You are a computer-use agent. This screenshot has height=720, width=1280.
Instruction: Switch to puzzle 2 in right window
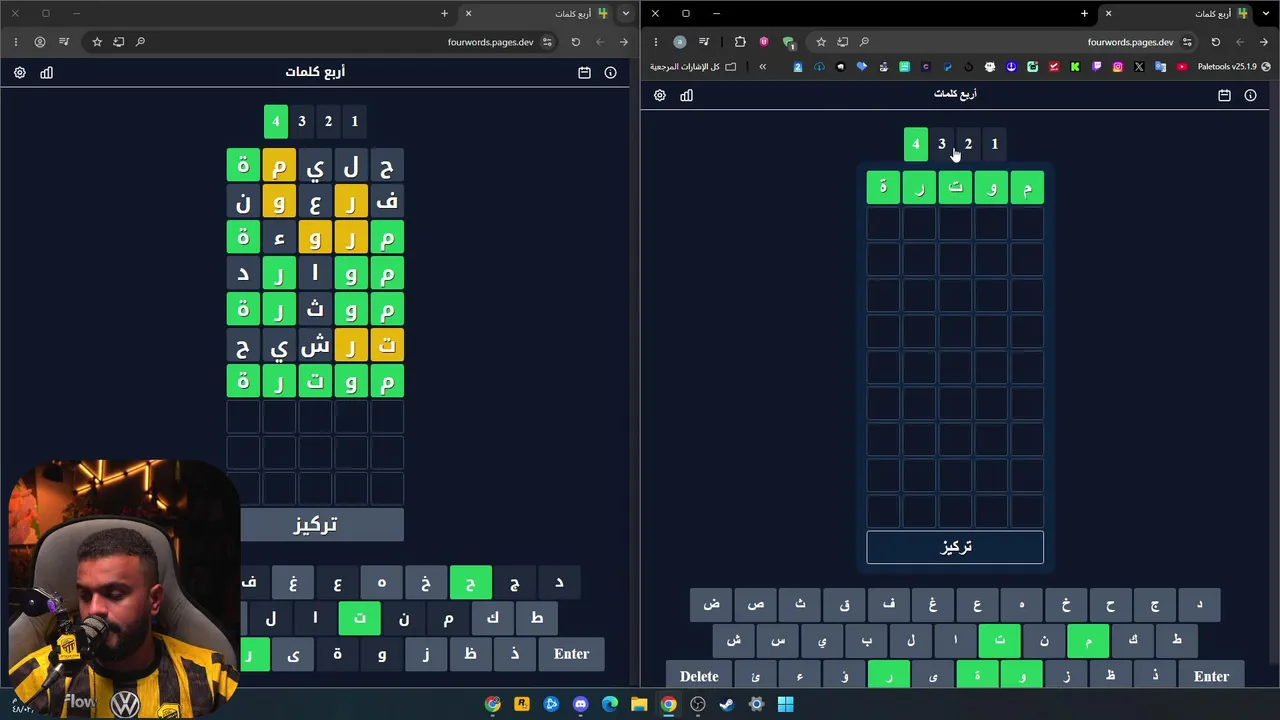click(968, 144)
